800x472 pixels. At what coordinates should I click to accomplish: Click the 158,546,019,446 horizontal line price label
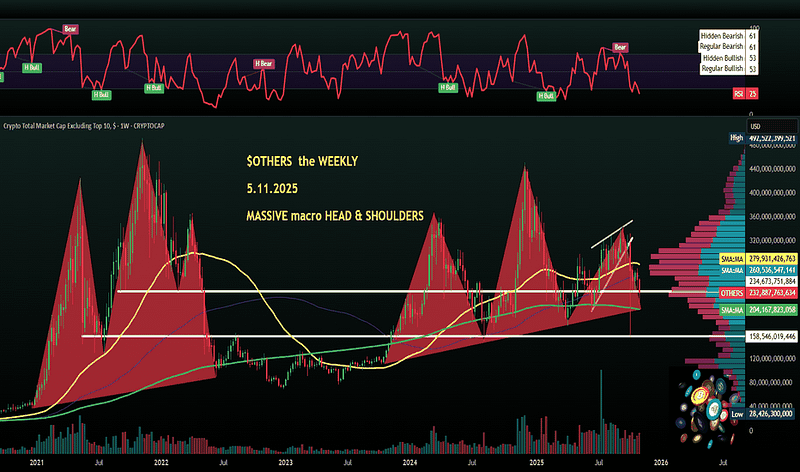pos(772,336)
